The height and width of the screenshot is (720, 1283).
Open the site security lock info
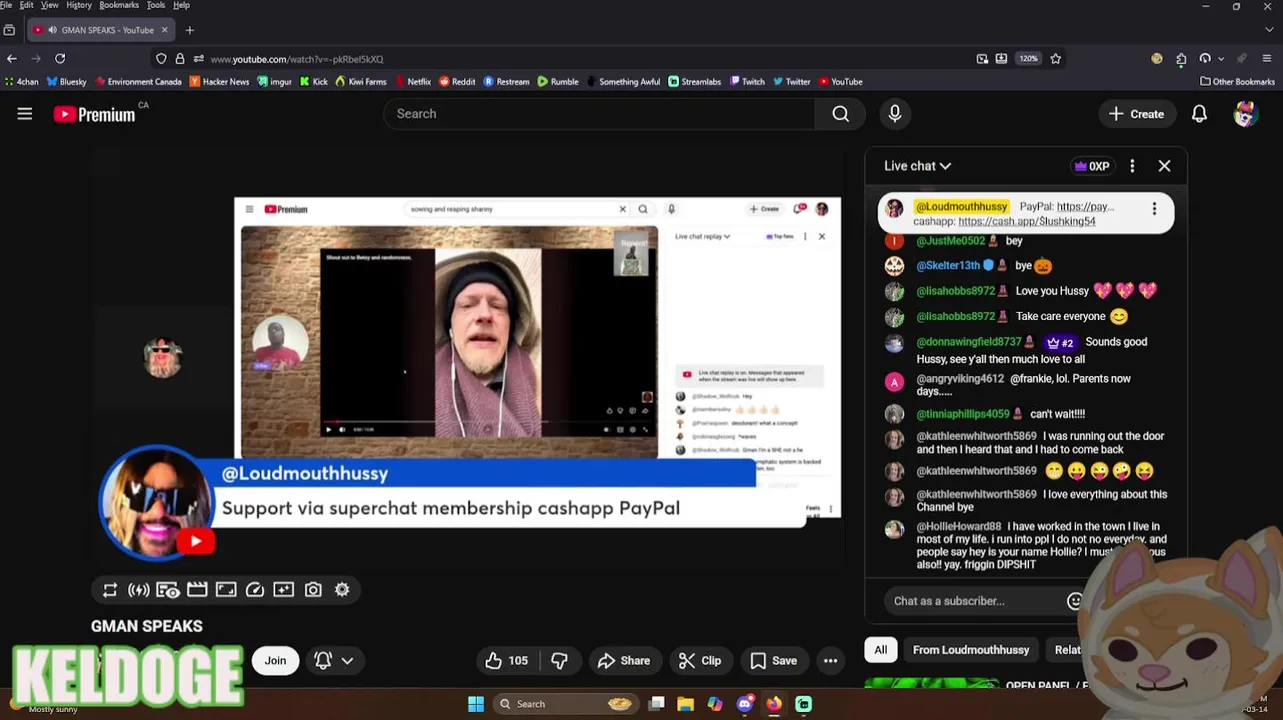tap(180, 59)
